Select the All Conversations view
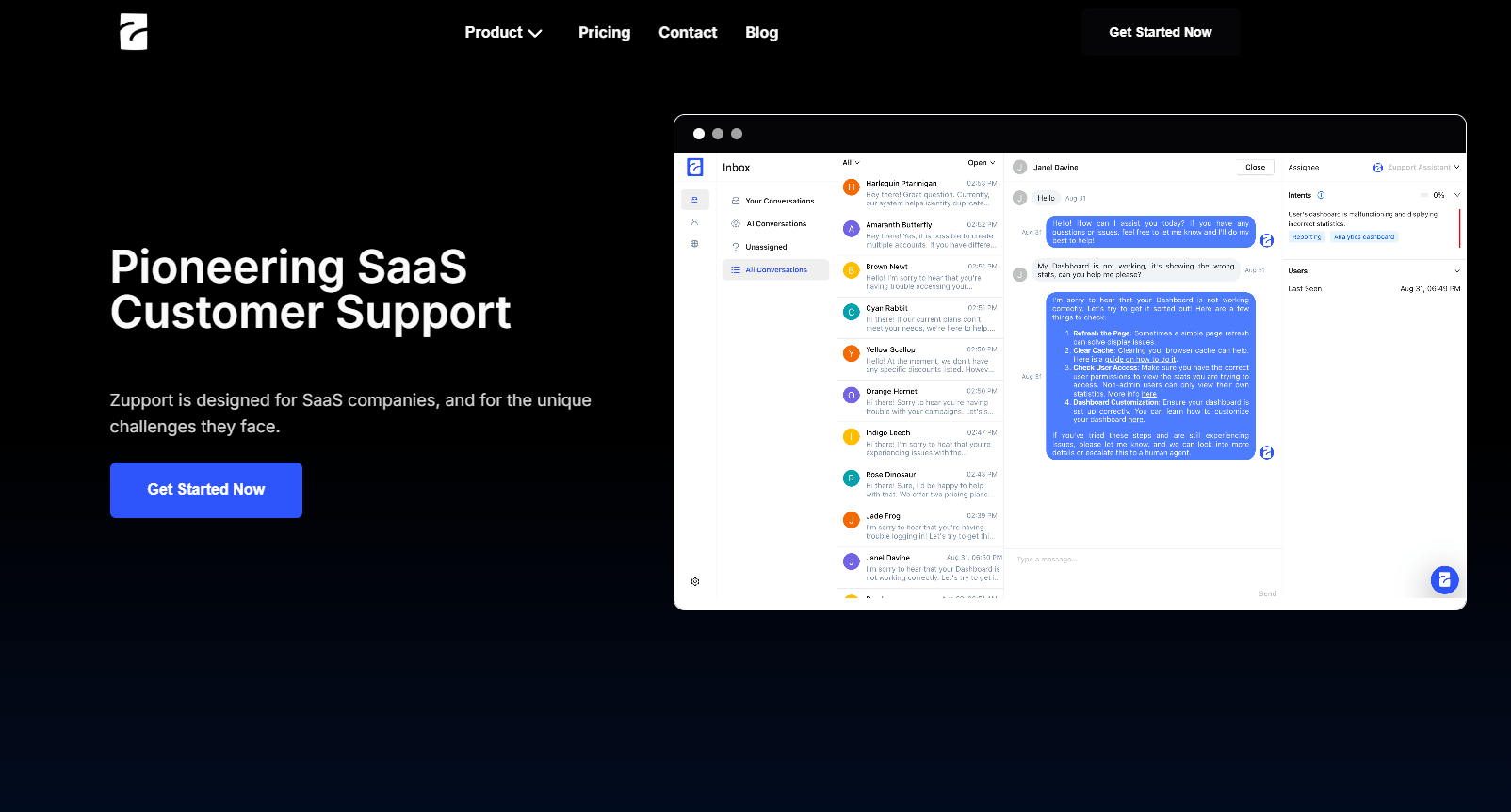Viewport: 1511px width, 812px height. click(775, 269)
